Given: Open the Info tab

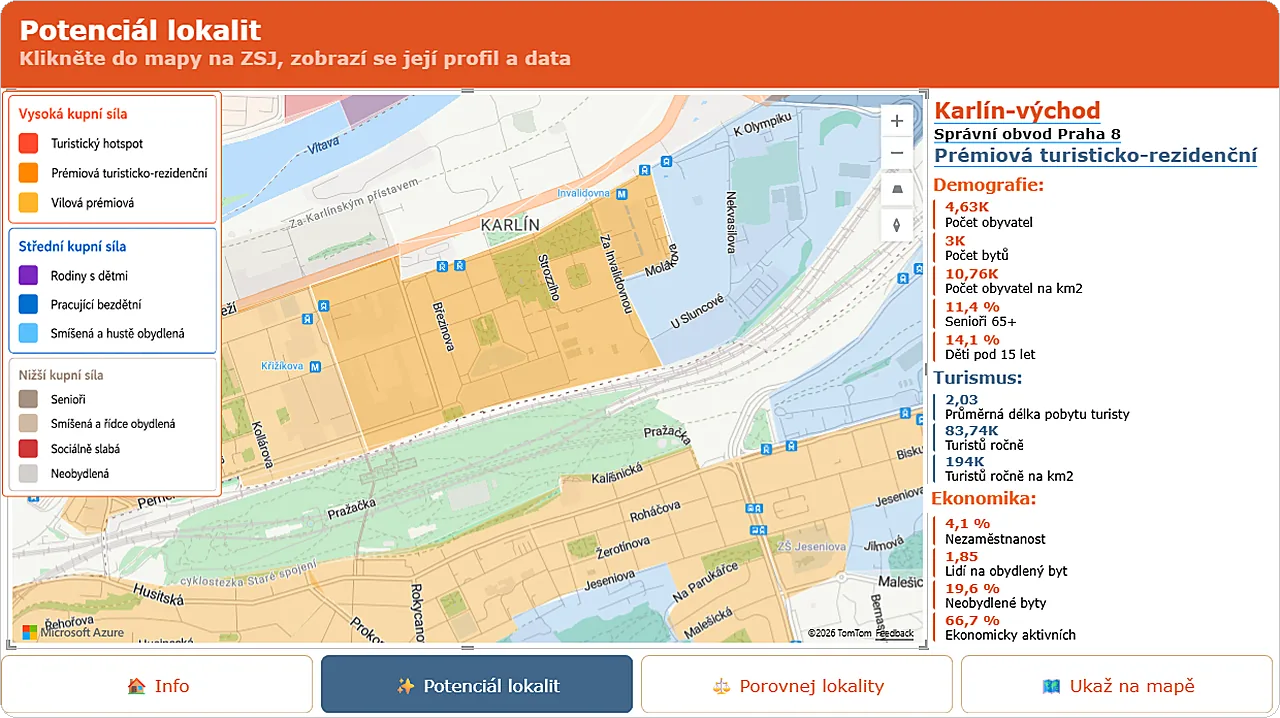Looking at the screenshot, I should click(x=157, y=685).
